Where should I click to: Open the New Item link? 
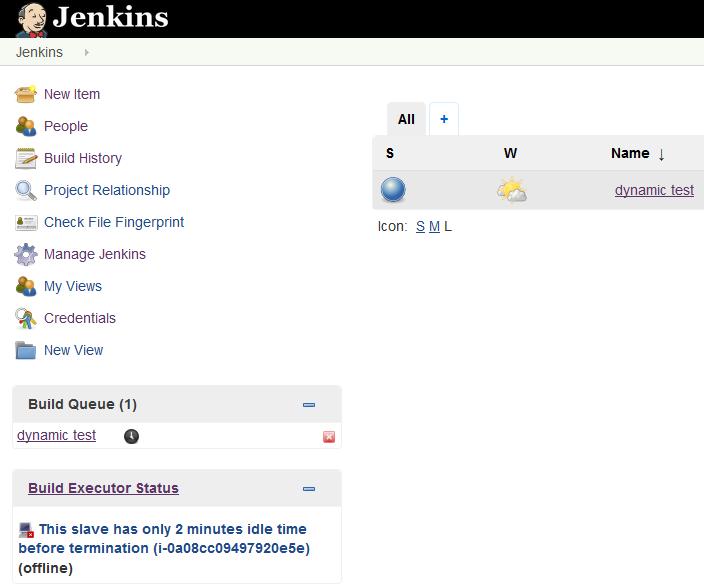point(72,94)
